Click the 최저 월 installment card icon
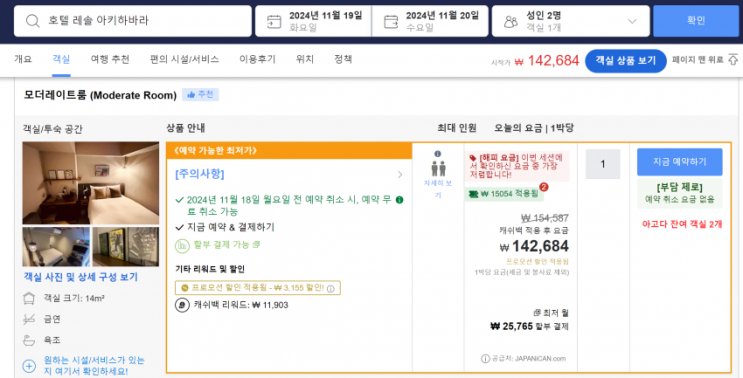The image size is (743, 378). pos(537,313)
